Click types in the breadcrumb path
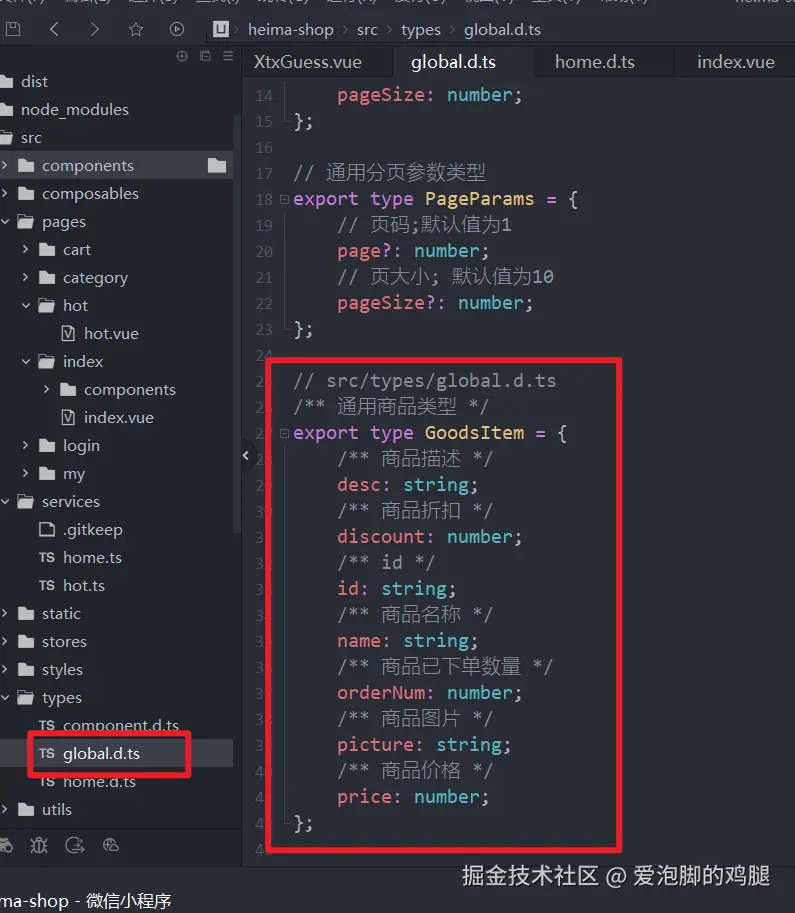The image size is (795, 913). [x=421, y=30]
